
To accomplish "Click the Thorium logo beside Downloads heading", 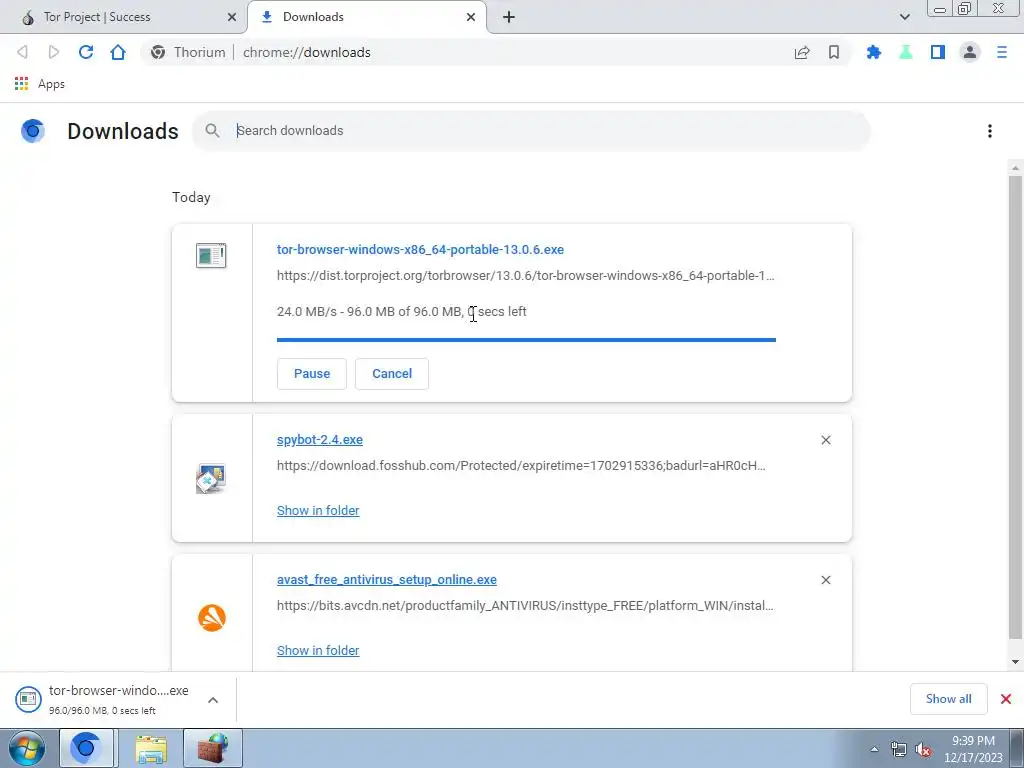I will 33,131.
